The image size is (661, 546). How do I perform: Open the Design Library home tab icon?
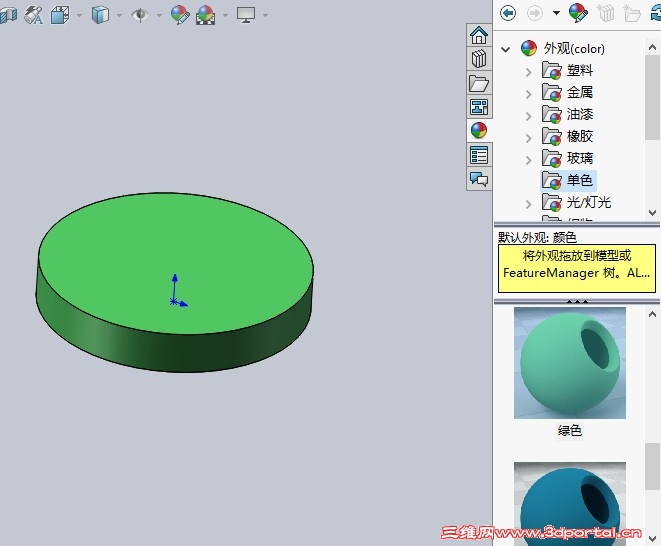click(x=479, y=35)
